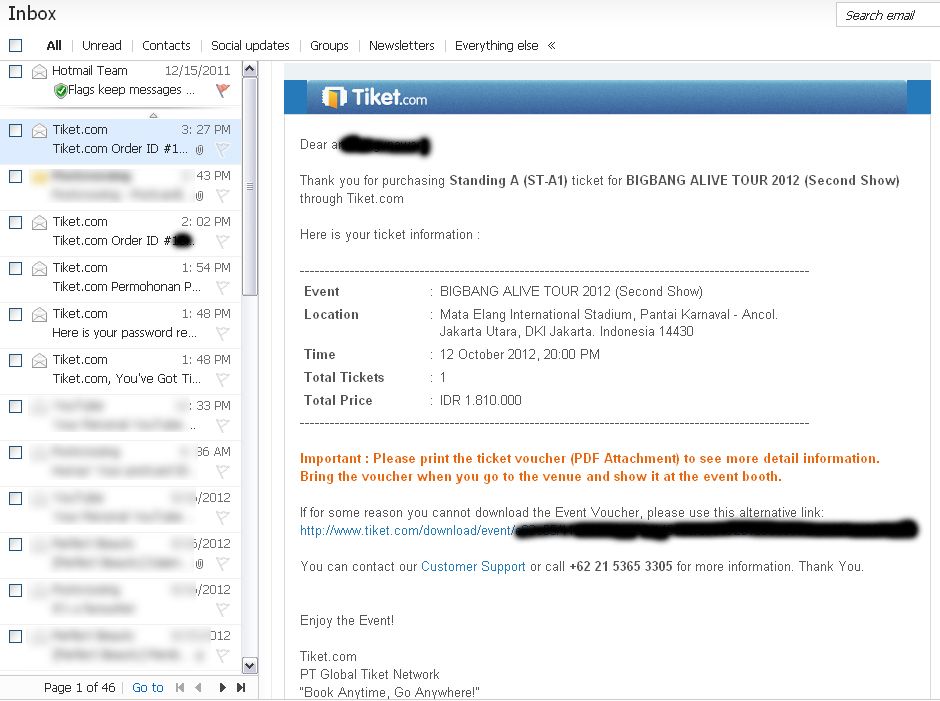
Task: Filter inbox by Contacts
Action: click(166, 46)
